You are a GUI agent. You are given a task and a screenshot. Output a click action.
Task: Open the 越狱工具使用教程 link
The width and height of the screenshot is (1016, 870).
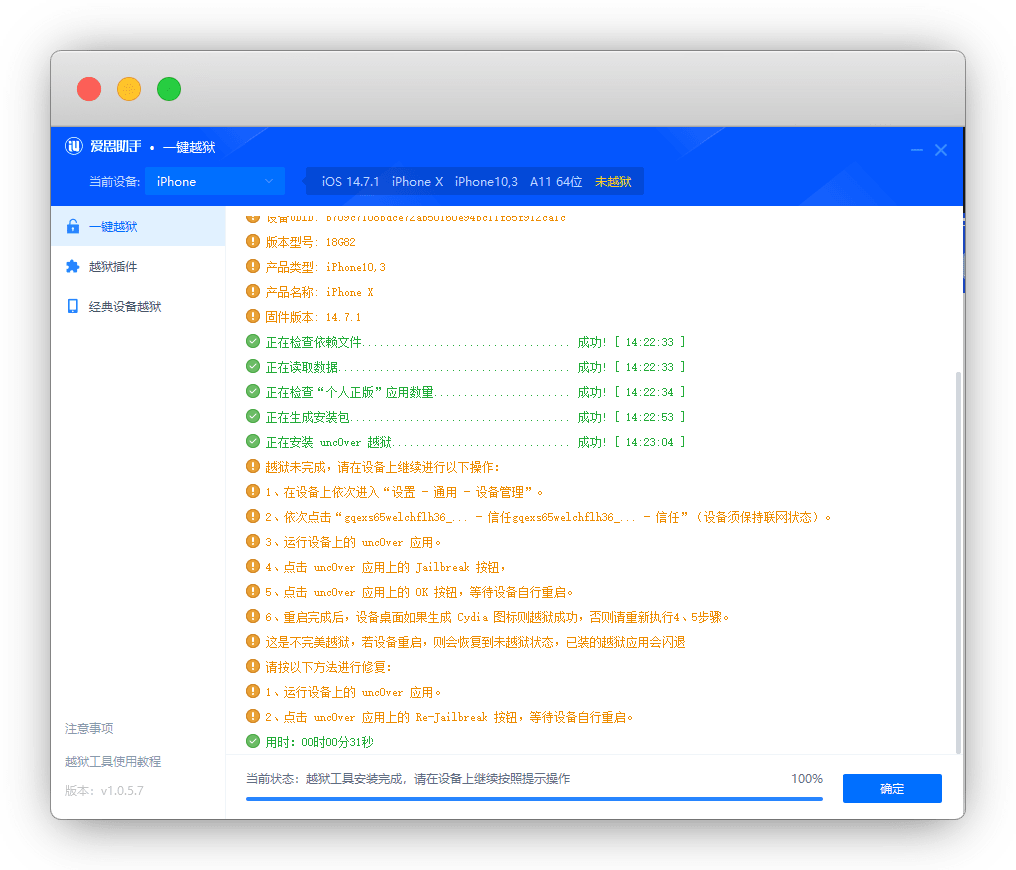(113, 762)
